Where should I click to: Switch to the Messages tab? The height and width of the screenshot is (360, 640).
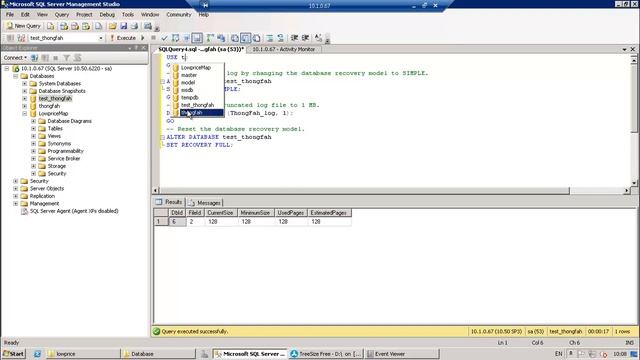point(205,202)
